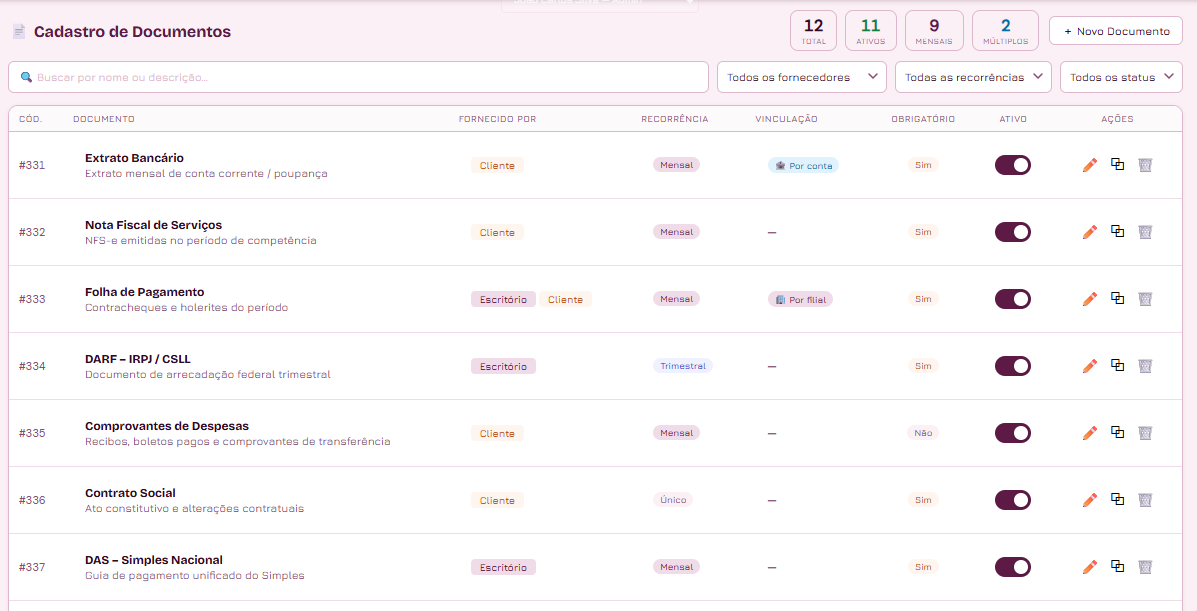This screenshot has height=611, width=1197.
Task: Click the Escritório tag on Folha de Pagamento
Action: click(503, 299)
